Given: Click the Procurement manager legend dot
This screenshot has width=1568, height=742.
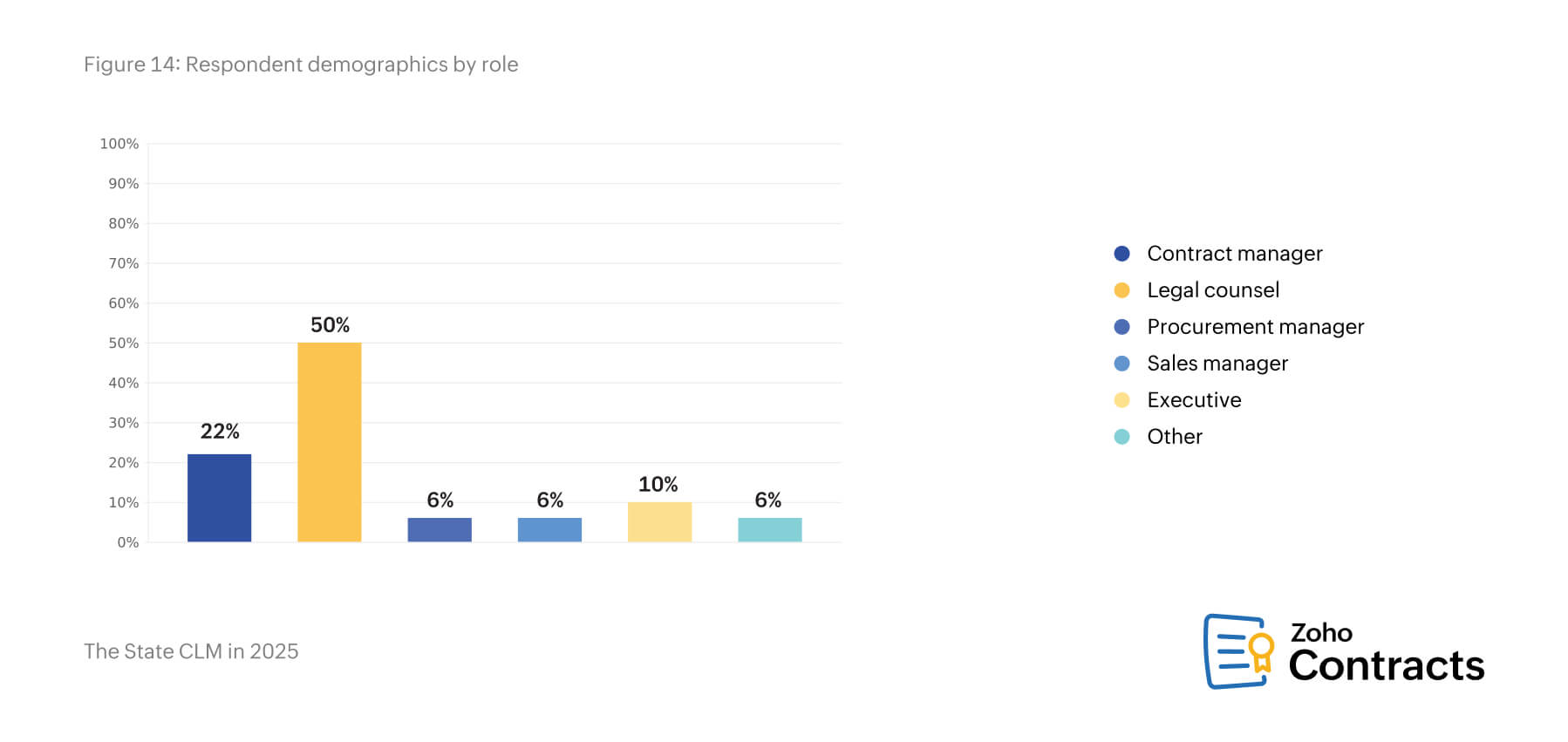Looking at the screenshot, I should point(1121,327).
